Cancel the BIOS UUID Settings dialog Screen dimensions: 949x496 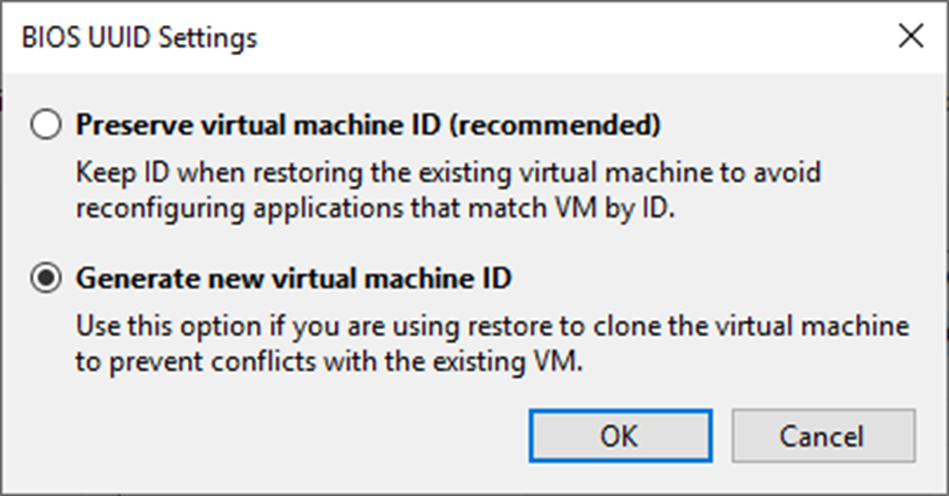822,436
